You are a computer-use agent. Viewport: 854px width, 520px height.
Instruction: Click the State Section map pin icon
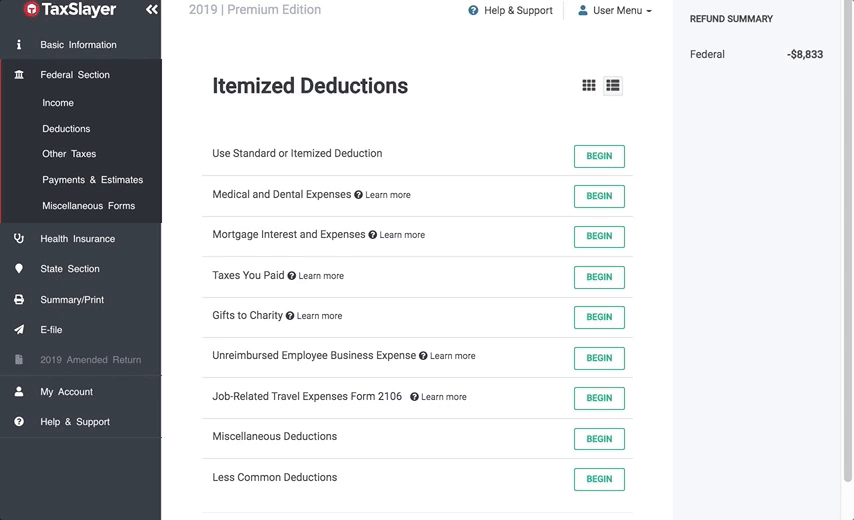[19, 269]
